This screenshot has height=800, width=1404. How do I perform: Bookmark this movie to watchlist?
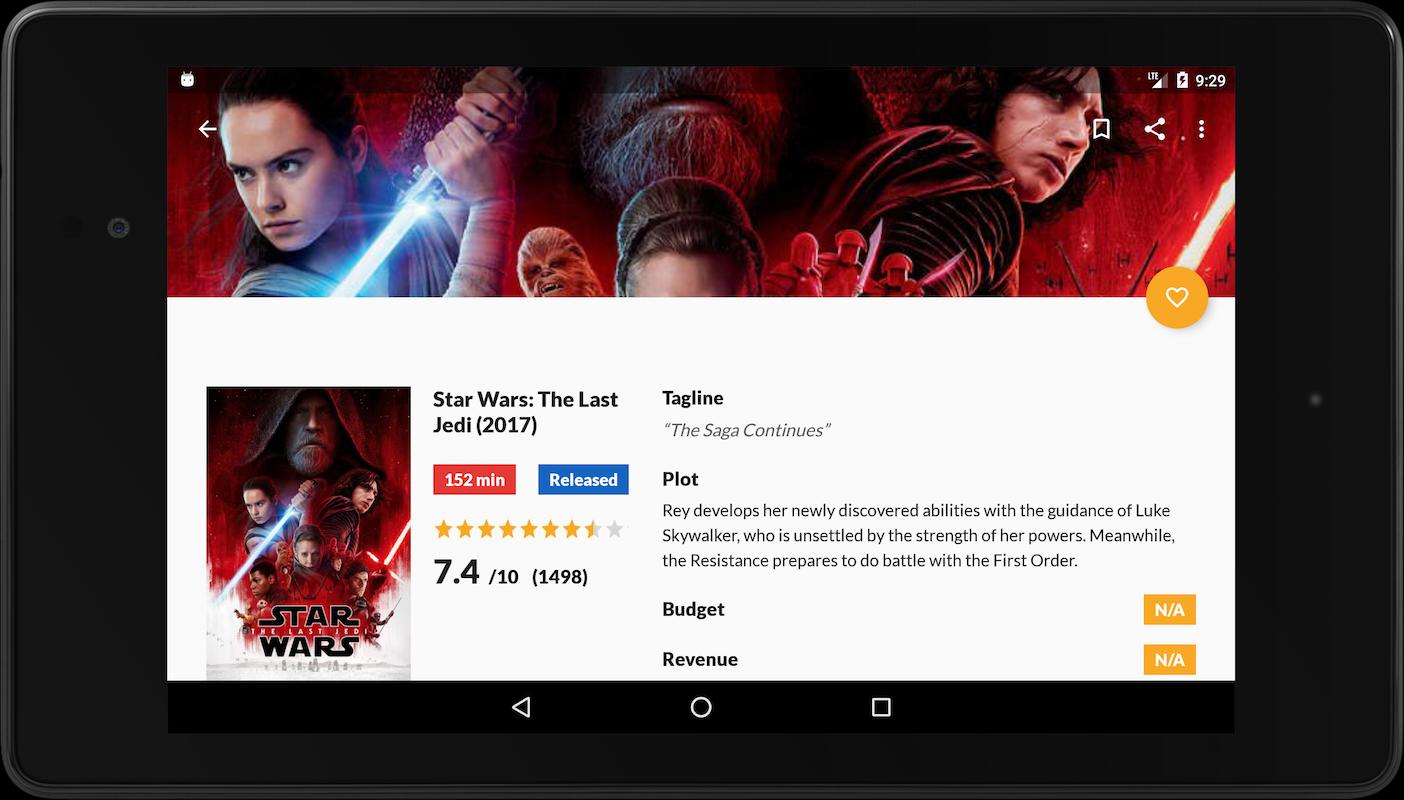[x=1101, y=129]
